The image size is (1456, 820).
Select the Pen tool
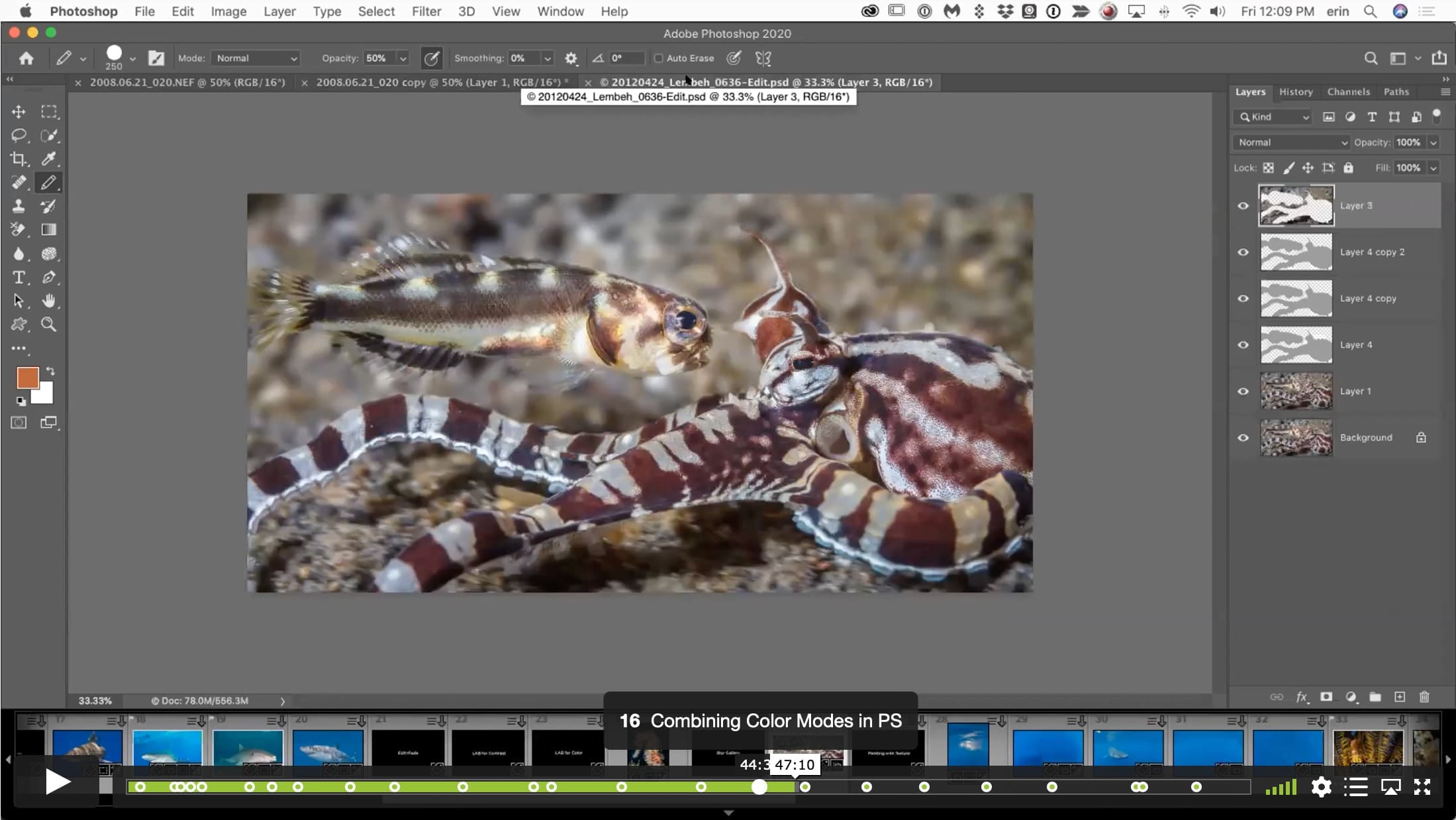tap(49, 278)
